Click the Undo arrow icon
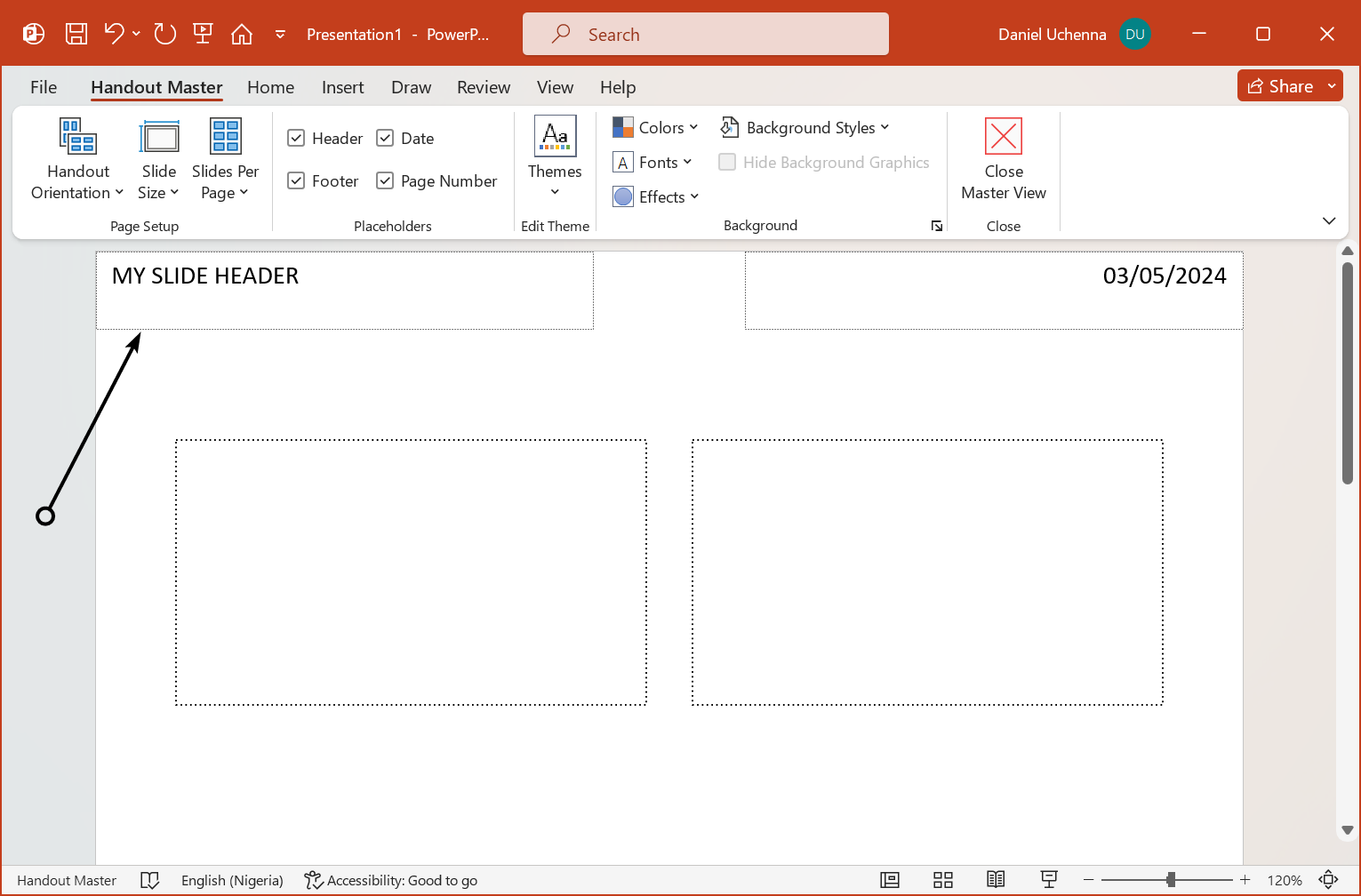1361x896 pixels. 114,34
